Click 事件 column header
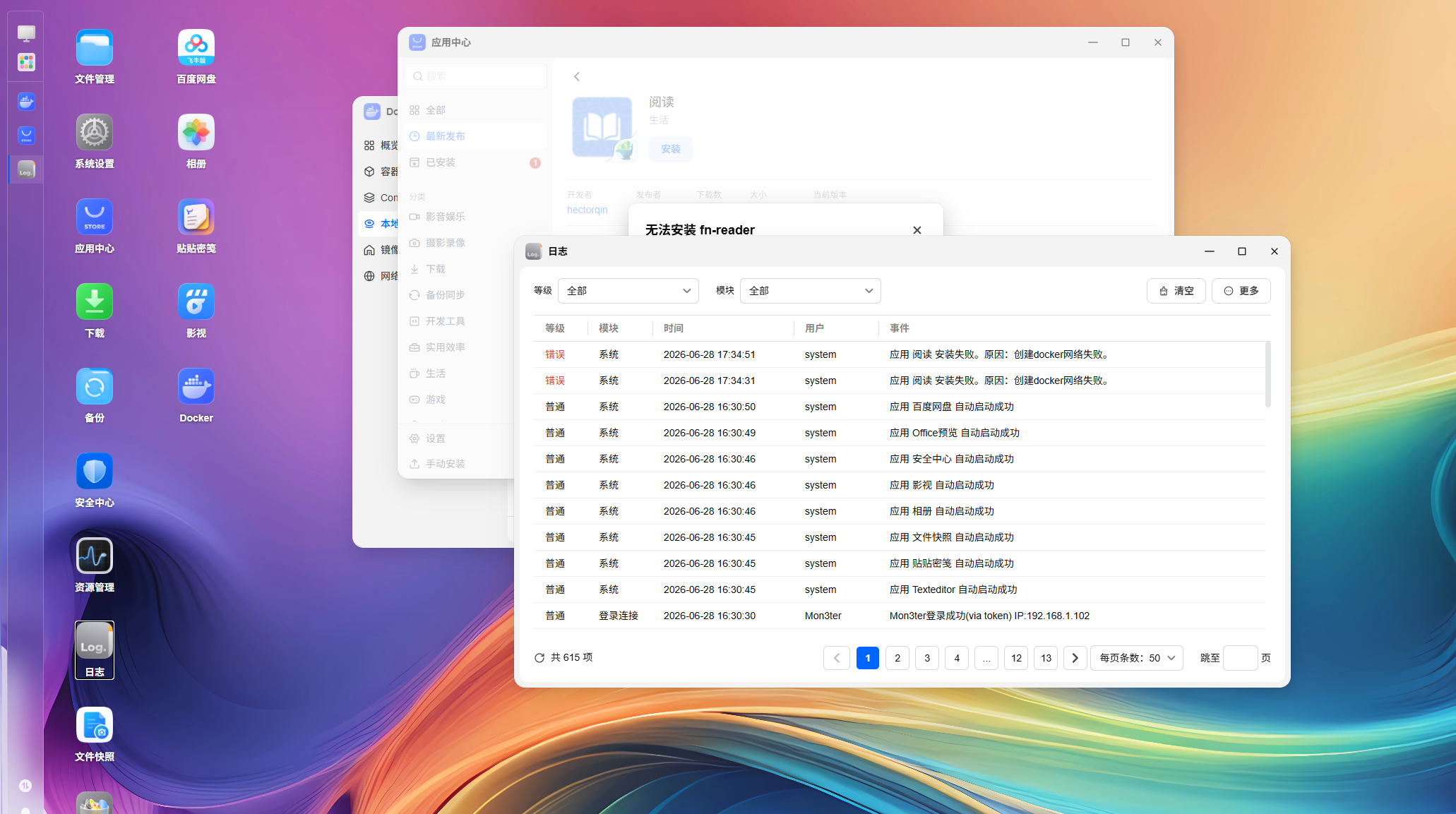The image size is (1456, 814). tap(900, 328)
